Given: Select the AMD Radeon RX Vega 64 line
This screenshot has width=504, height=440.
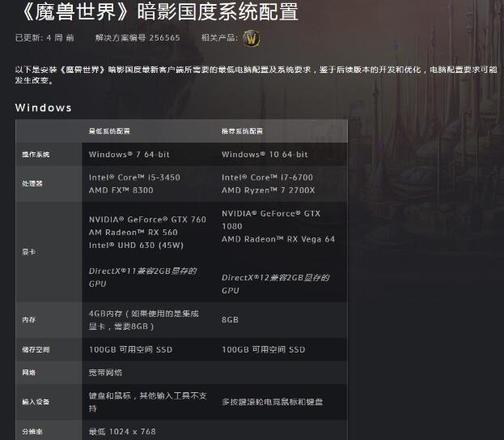Looking at the screenshot, I should click(x=278, y=239).
